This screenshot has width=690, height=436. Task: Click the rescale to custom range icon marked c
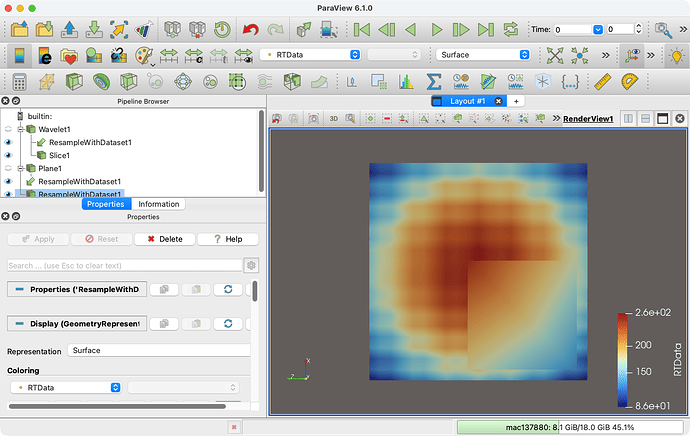click(194, 55)
